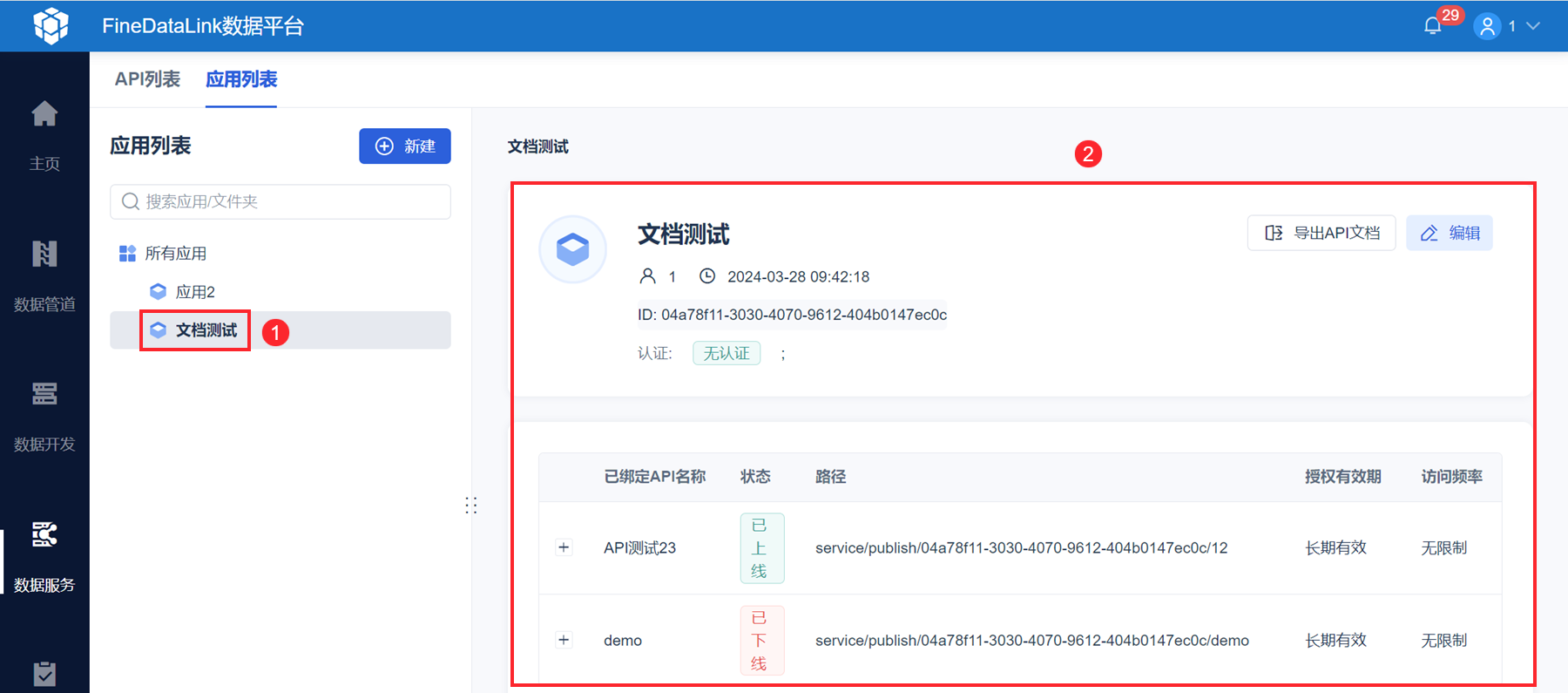1568x693 pixels.
Task: Click 无限制 in the demo row
Action: (x=1444, y=641)
